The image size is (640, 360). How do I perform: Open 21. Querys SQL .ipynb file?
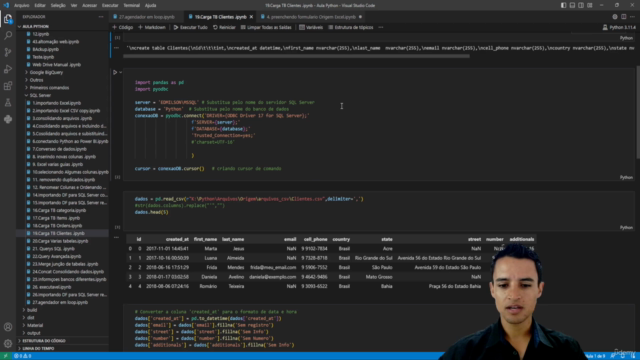pos(53,249)
